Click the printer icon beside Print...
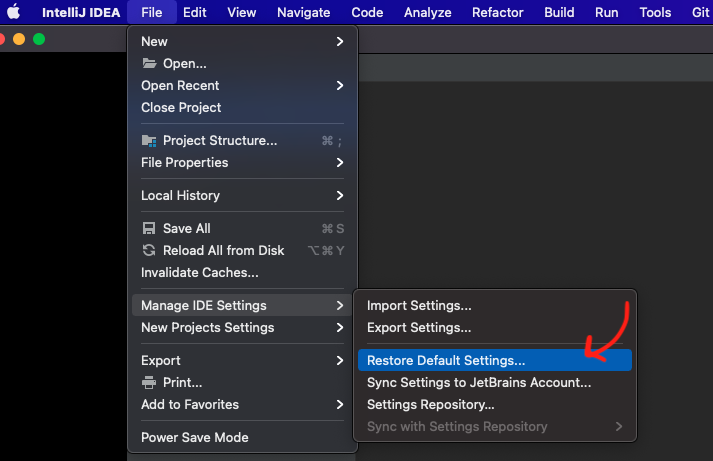 (x=149, y=382)
